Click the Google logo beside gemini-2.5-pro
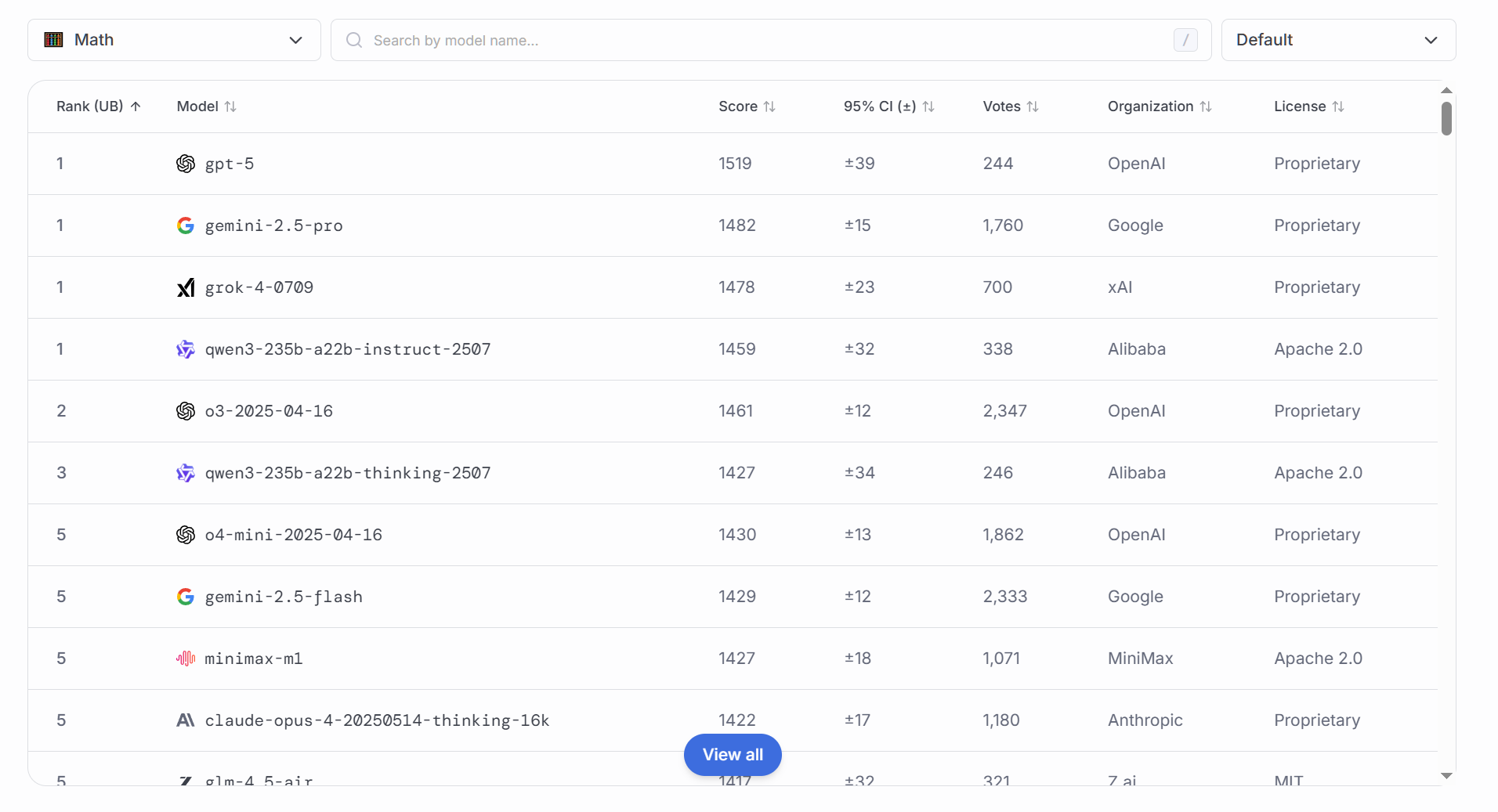 click(186, 226)
